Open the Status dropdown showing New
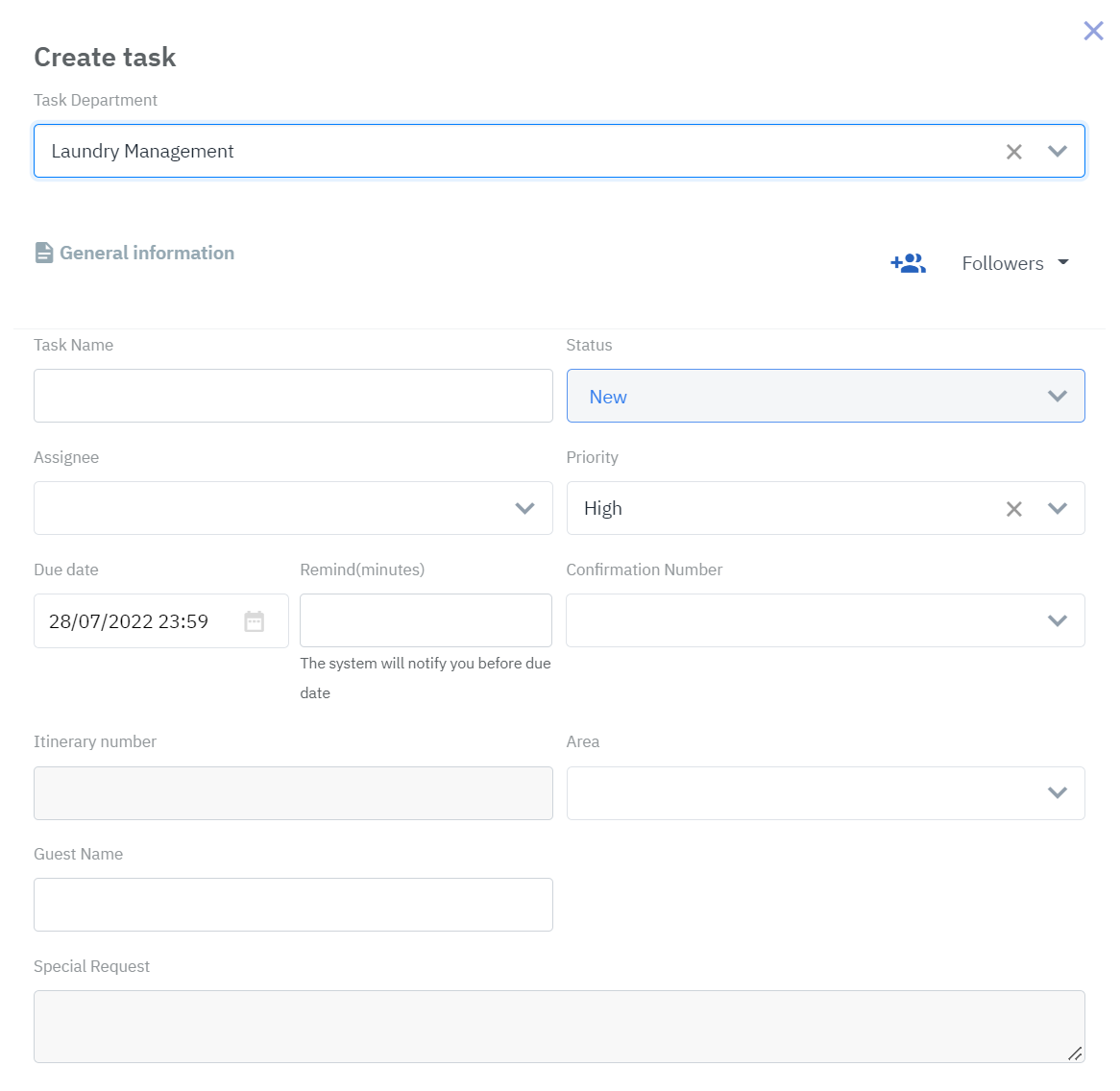The height and width of the screenshot is (1091, 1120). coord(825,396)
